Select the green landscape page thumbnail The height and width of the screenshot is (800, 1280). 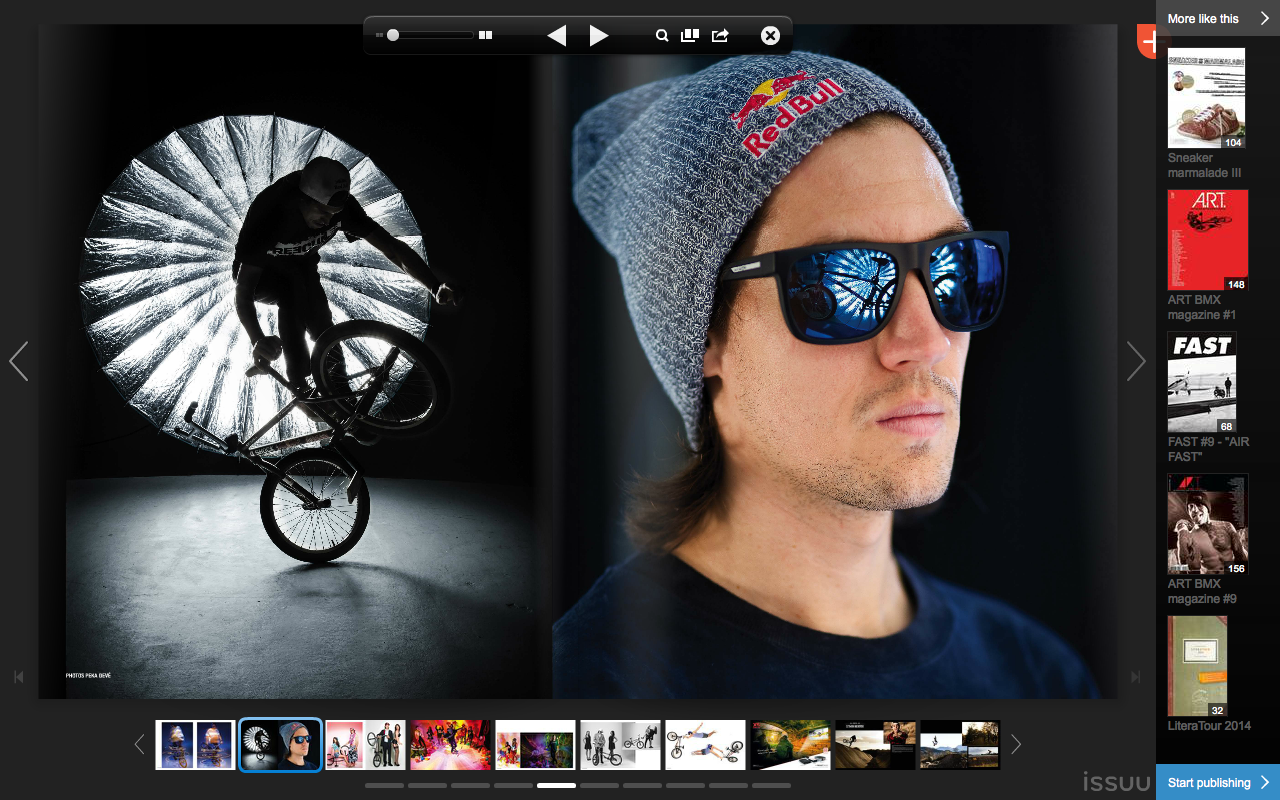[790, 745]
